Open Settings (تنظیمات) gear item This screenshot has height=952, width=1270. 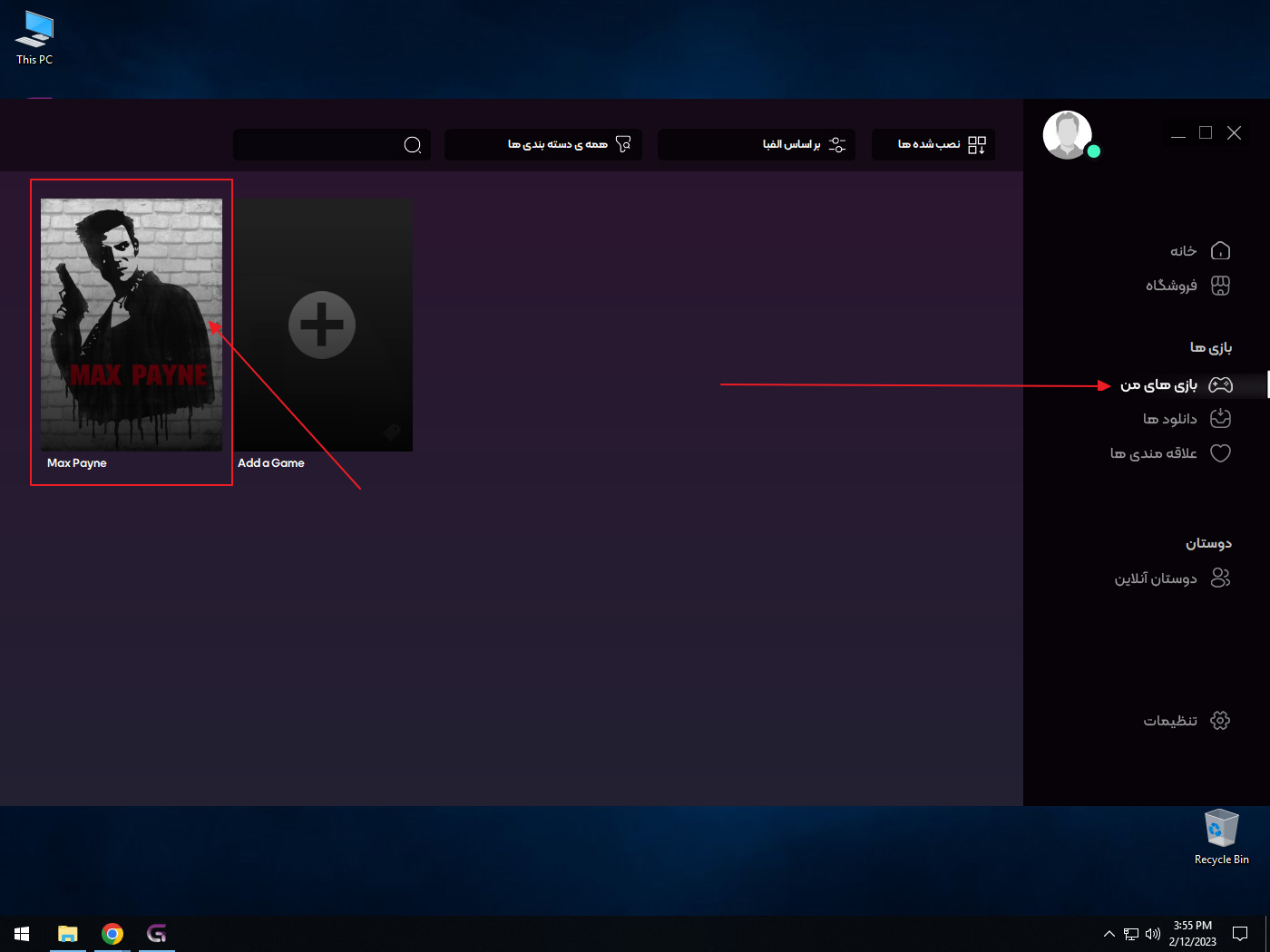point(1186,721)
